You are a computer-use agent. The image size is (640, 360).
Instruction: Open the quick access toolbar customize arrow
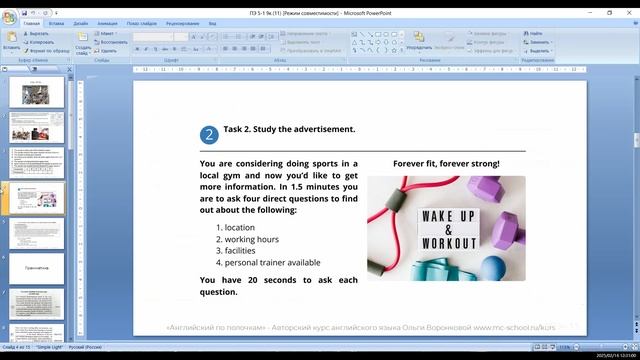(56, 13)
